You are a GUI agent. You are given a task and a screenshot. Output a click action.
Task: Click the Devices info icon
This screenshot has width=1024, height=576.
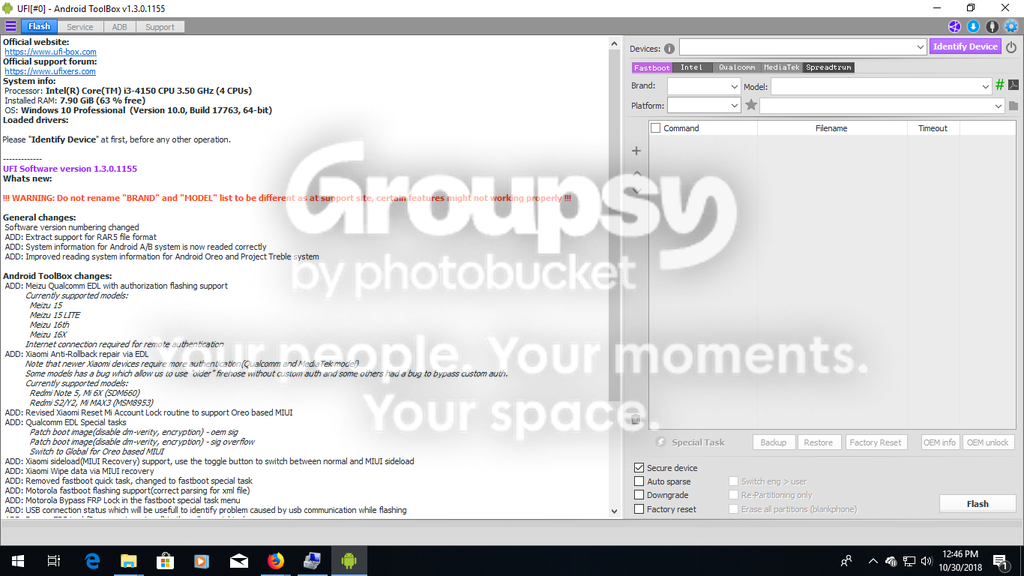tap(669, 48)
